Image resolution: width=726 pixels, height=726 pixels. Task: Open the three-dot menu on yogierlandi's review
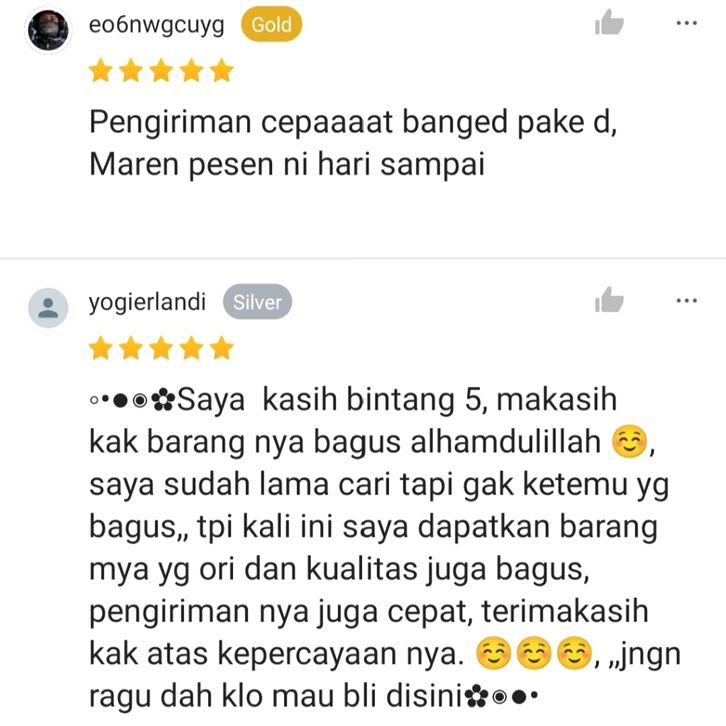click(x=687, y=300)
